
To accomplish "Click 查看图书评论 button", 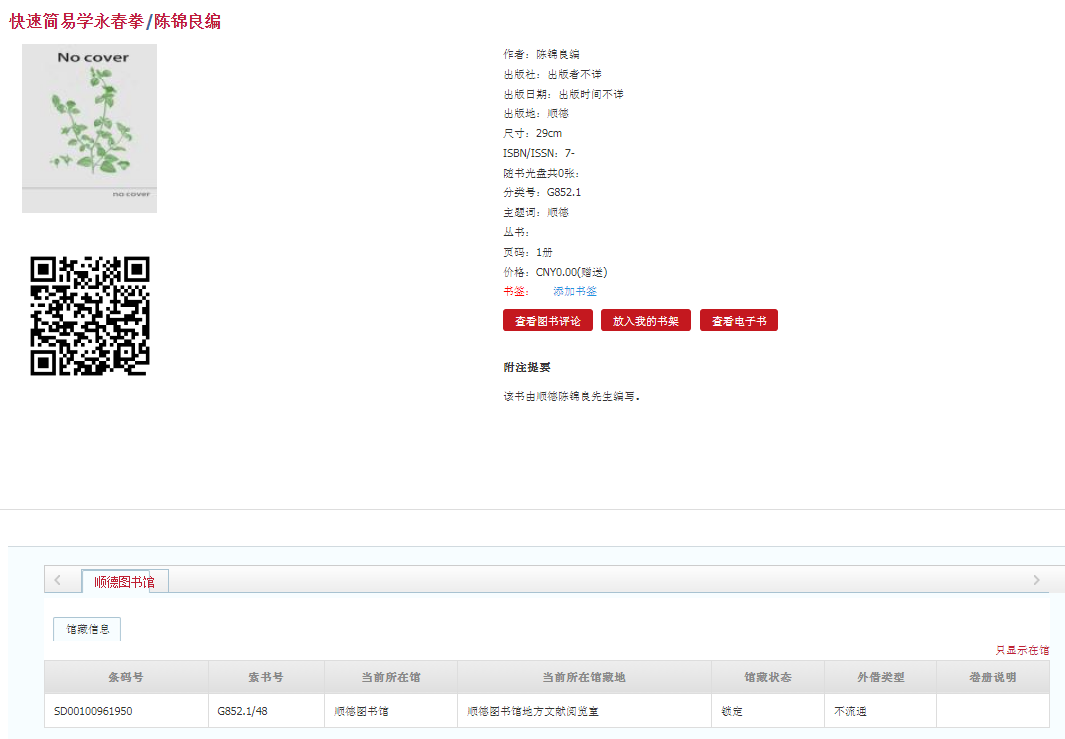I will pyautogui.click(x=547, y=321).
